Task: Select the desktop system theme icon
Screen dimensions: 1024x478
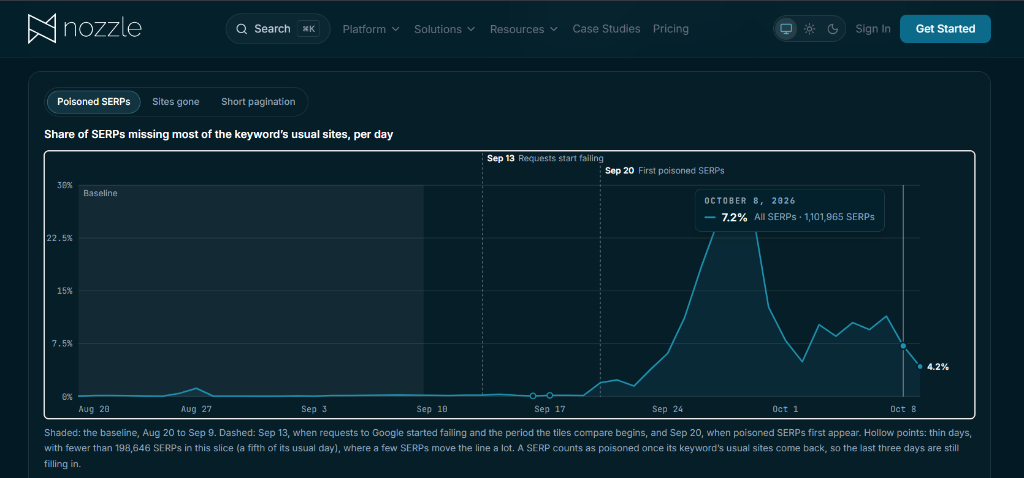Action: pyautogui.click(x=786, y=29)
